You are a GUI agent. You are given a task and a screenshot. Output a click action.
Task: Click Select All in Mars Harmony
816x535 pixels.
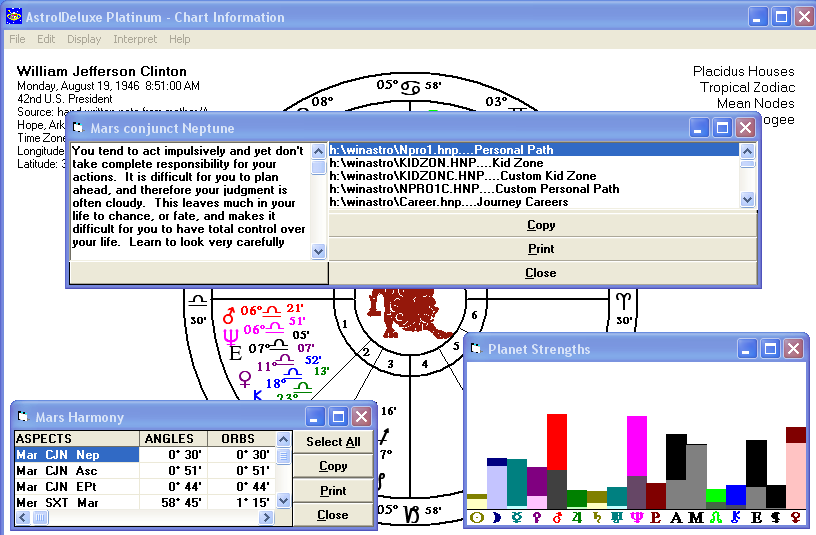click(x=333, y=442)
